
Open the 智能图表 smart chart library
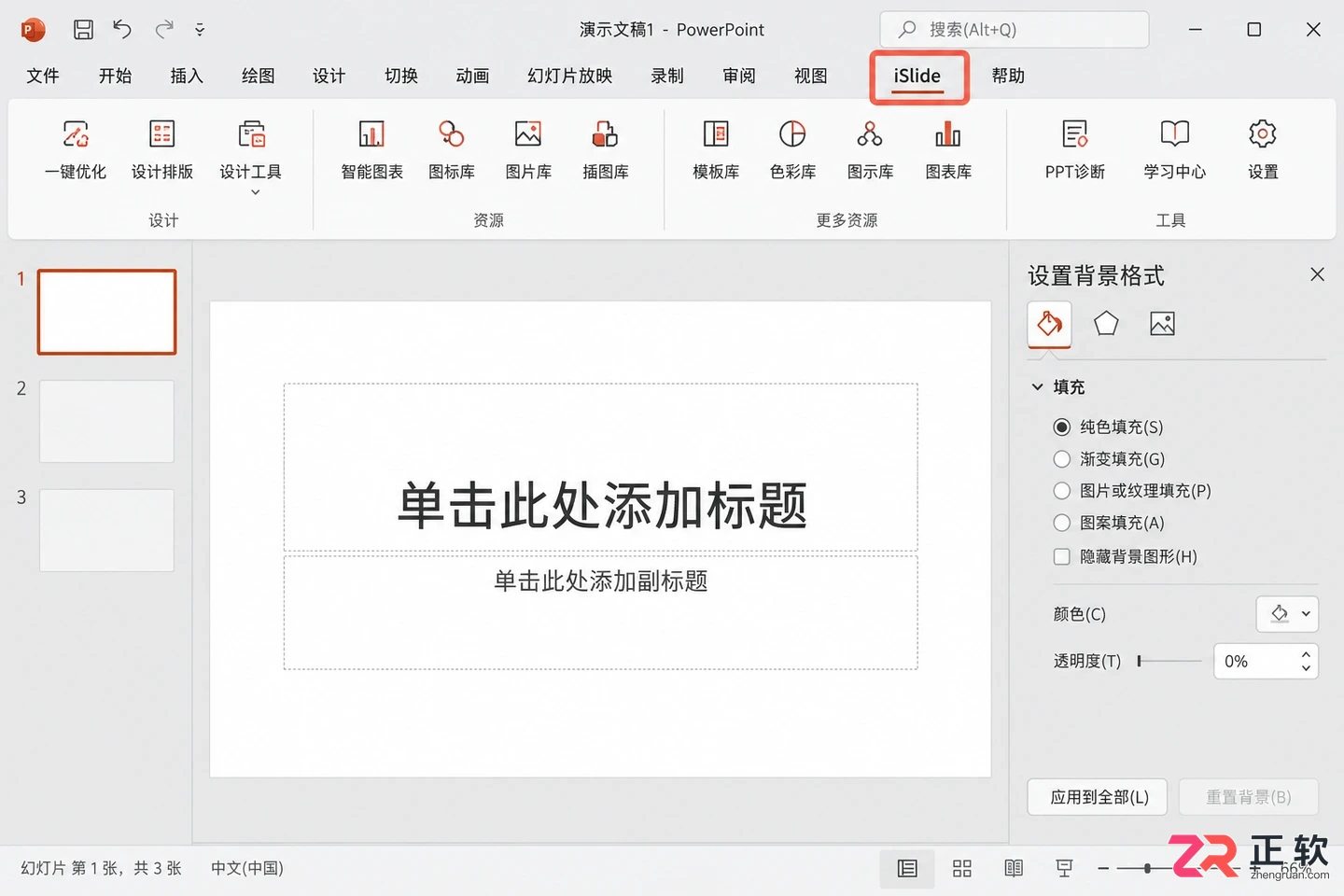tap(371, 149)
